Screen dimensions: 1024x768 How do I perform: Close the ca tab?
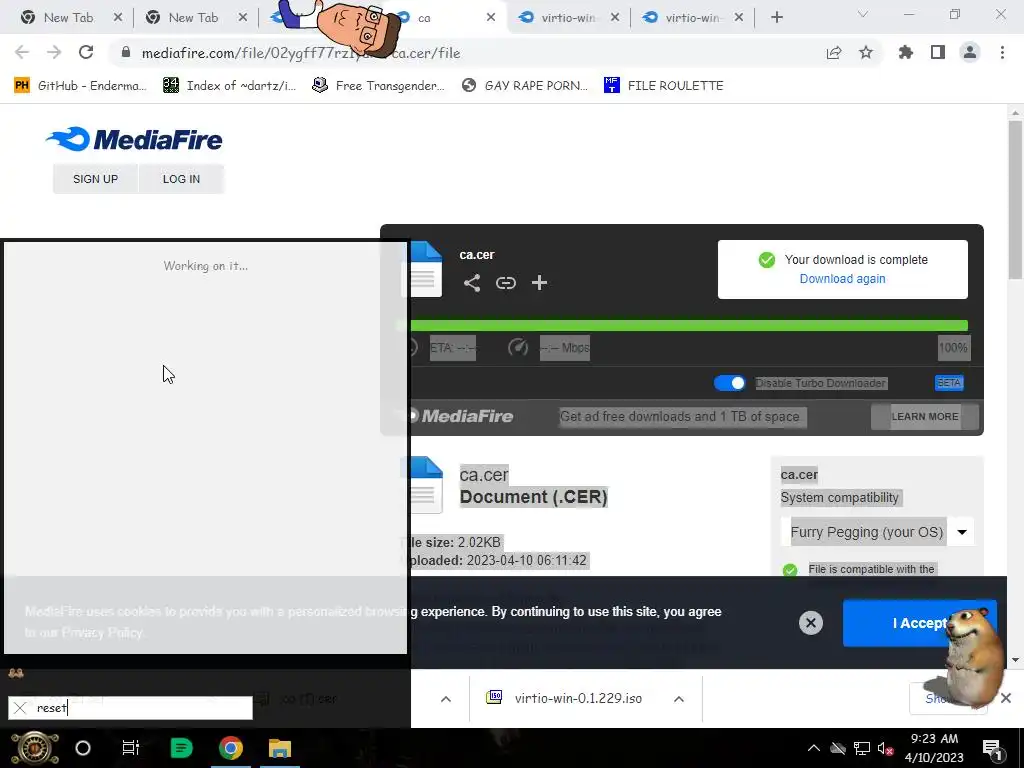pyautogui.click(x=490, y=18)
